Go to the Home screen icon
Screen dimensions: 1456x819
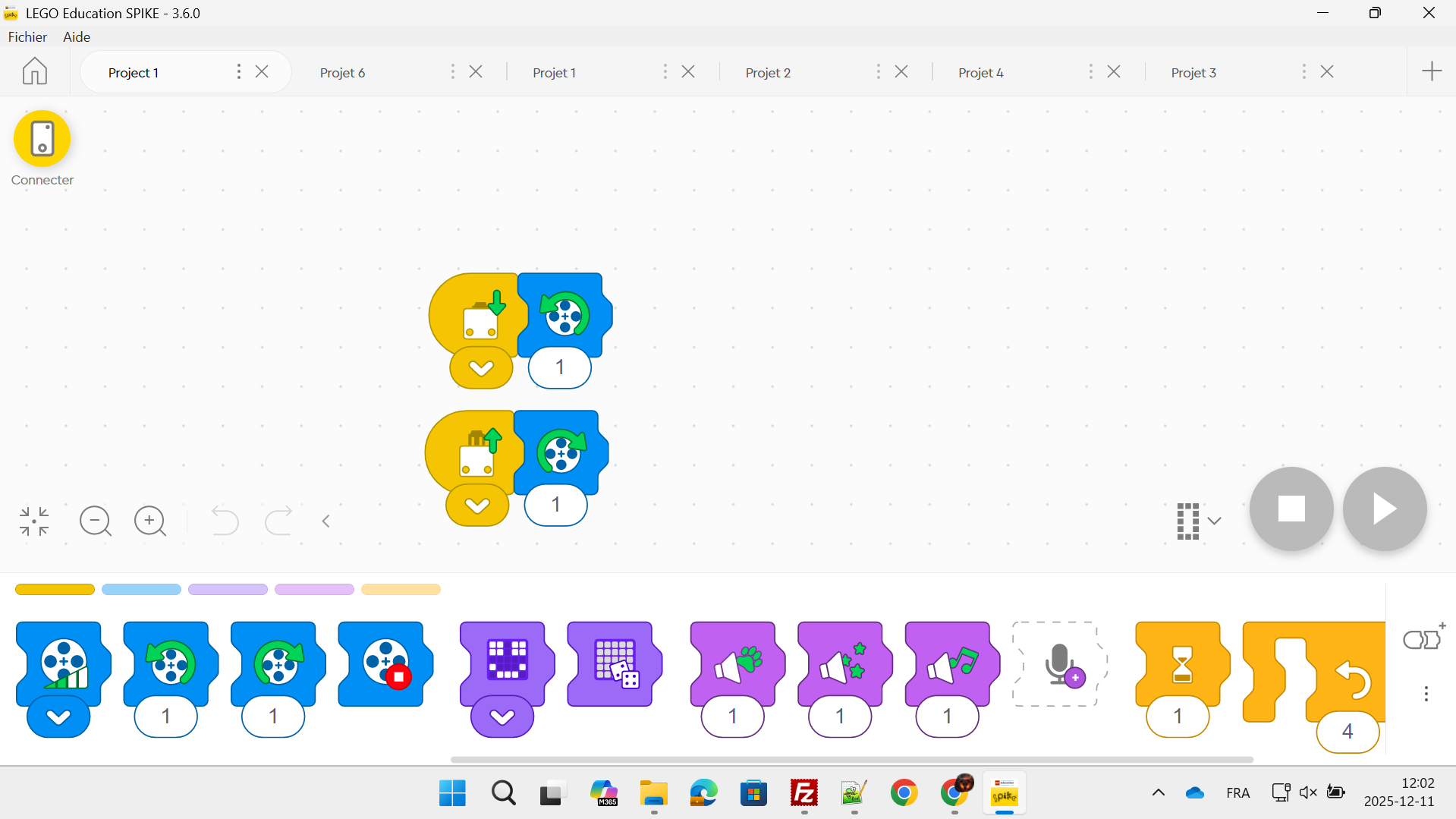coord(35,71)
